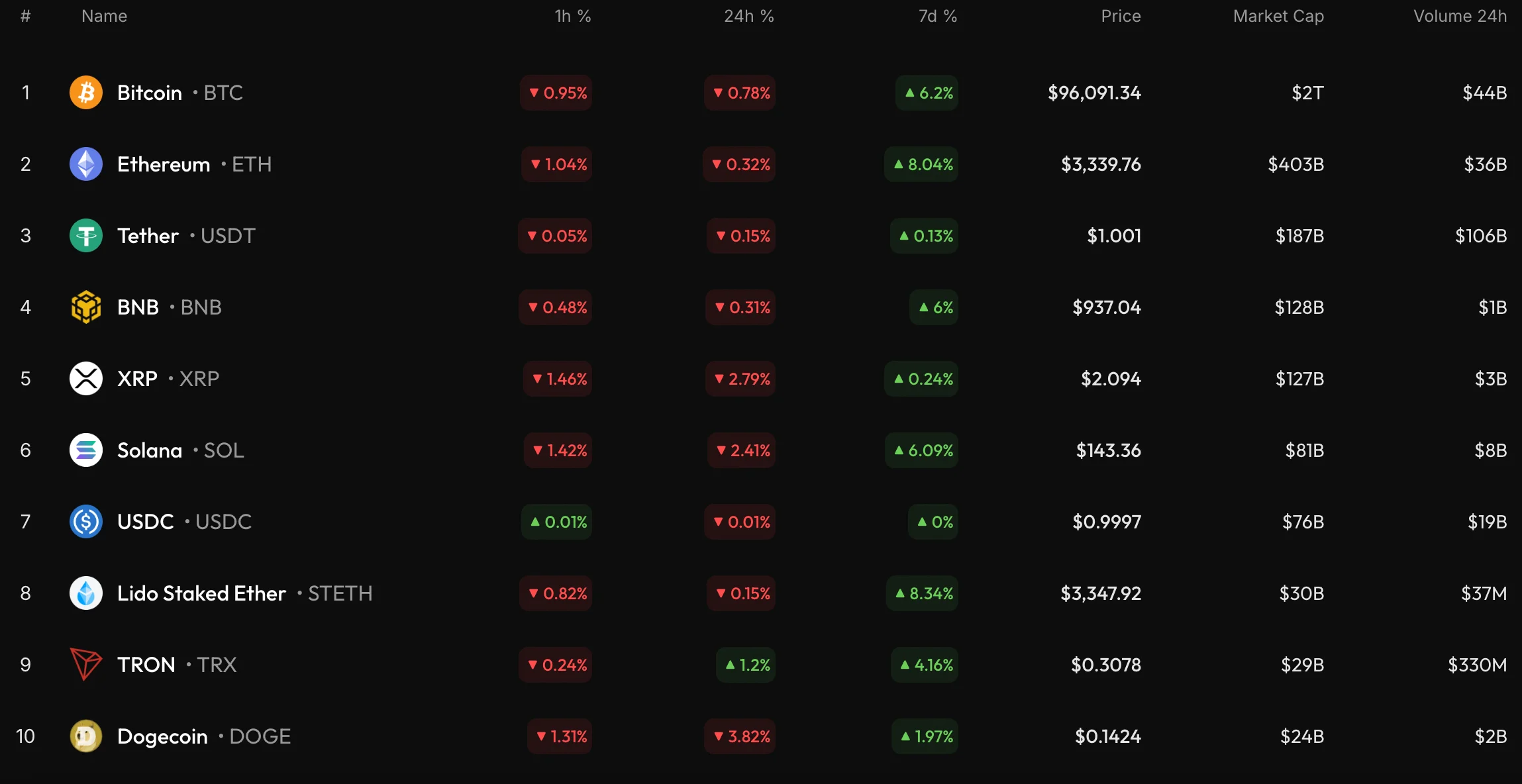Screen dimensions: 1522x784
Task: Open the Bitcoin name link
Action: pos(150,93)
